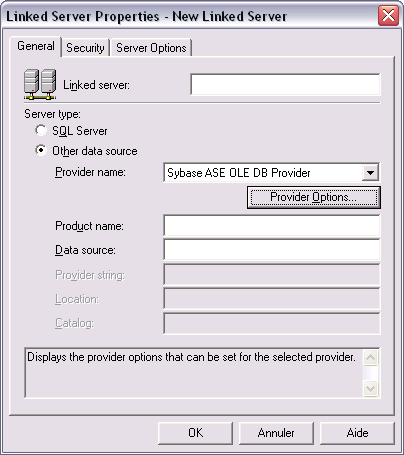Confirm with the OK button

(195, 433)
